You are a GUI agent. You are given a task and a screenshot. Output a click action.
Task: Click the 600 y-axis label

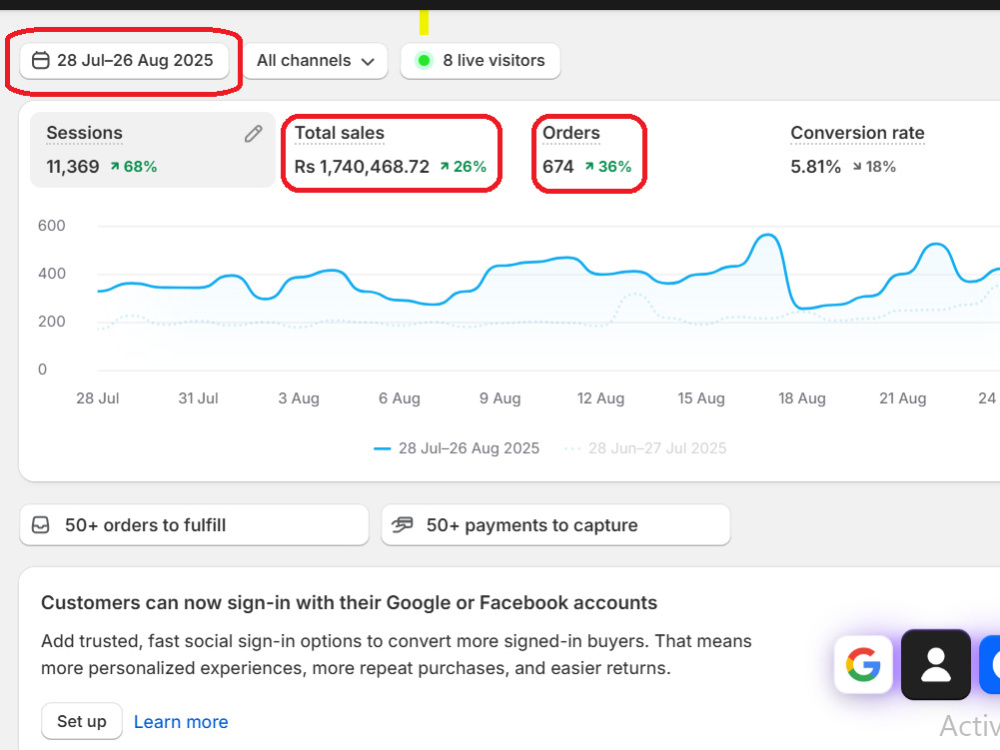(52, 226)
